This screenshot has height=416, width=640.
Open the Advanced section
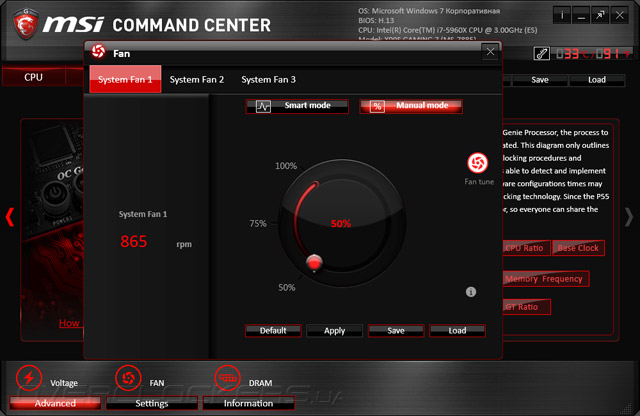click(55, 403)
